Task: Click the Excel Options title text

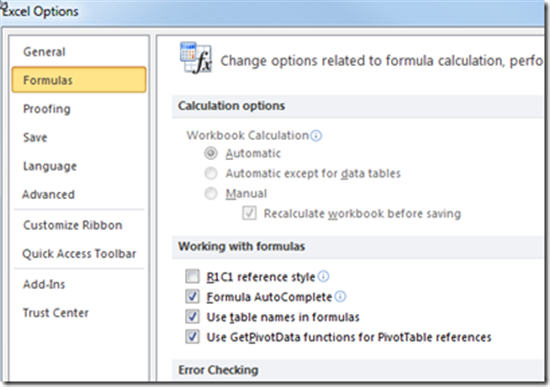Action: tap(40, 12)
